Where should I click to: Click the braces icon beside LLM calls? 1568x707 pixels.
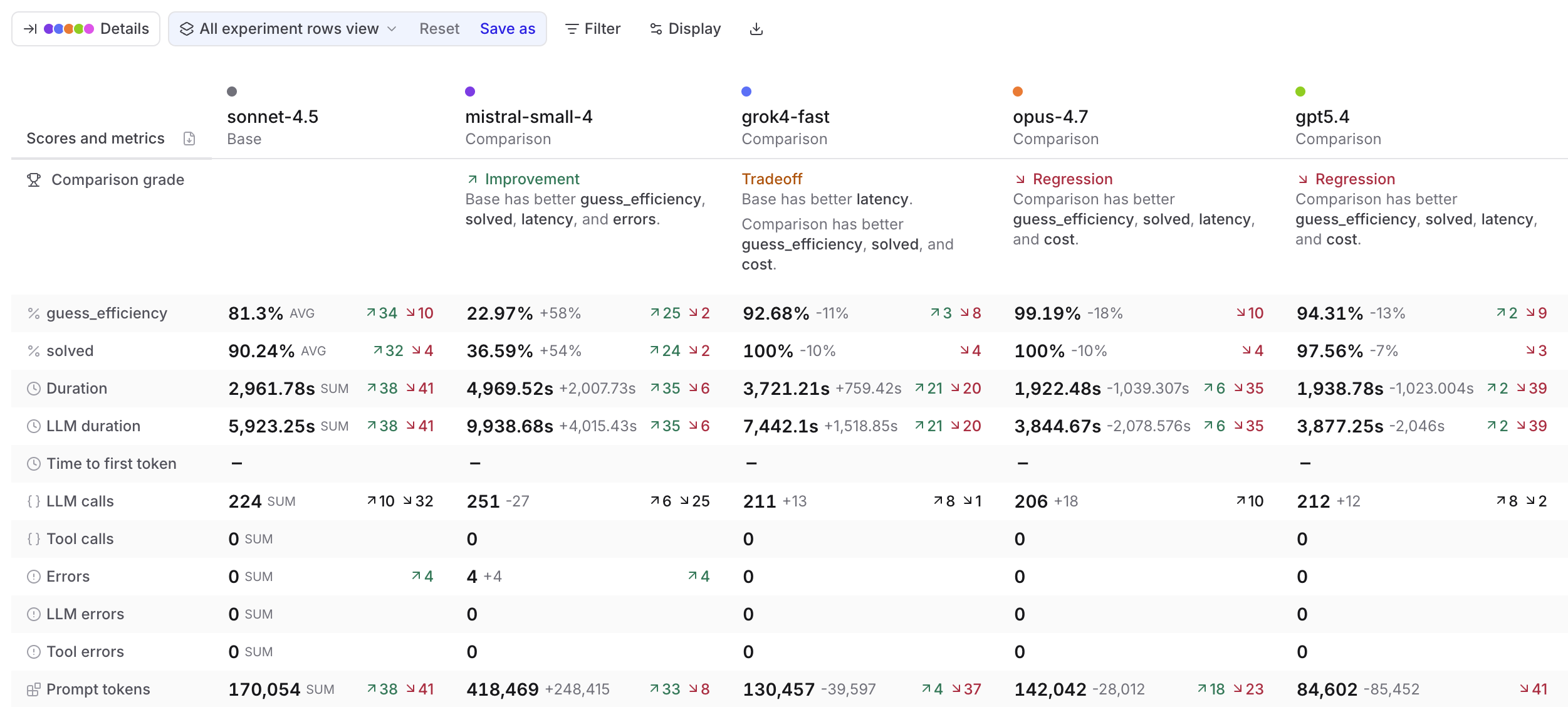(34, 501)
